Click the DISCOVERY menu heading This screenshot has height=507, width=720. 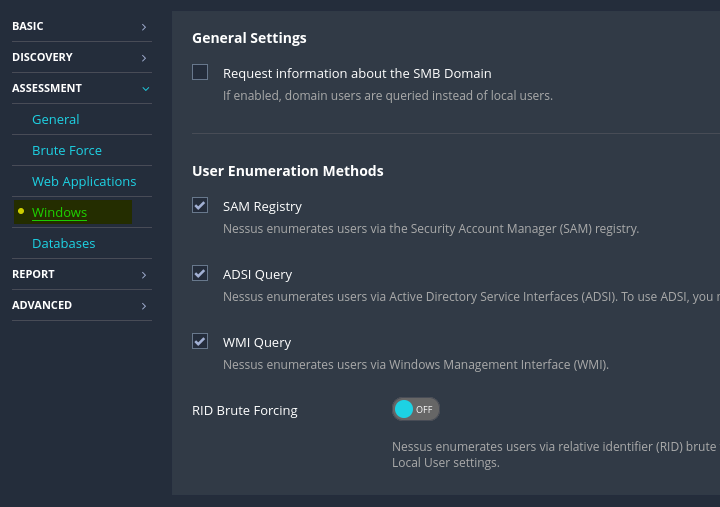point(42,57)
